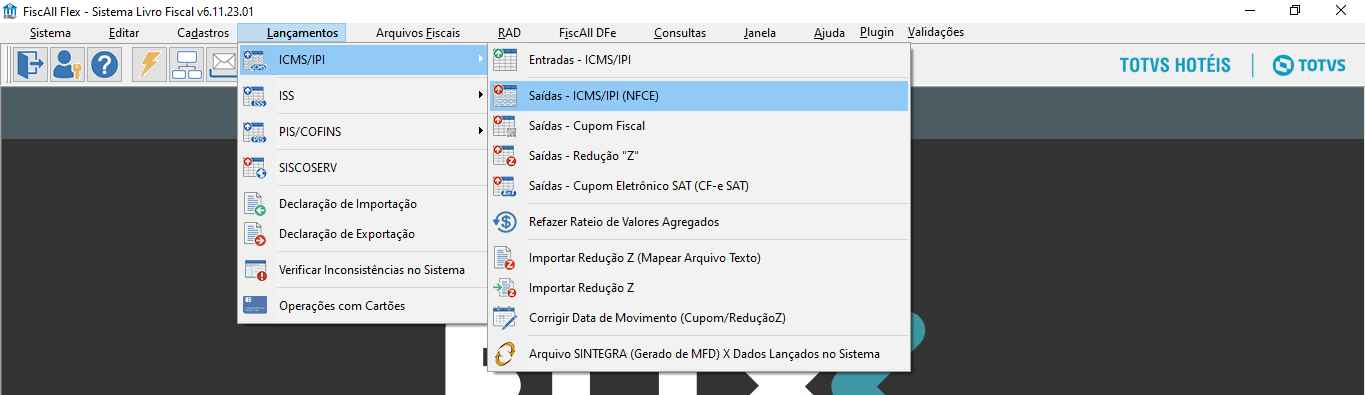Click the Importar Redução Z arrow icon
The height and width of the screenshot is (395, 1365).
coord(505,288)
